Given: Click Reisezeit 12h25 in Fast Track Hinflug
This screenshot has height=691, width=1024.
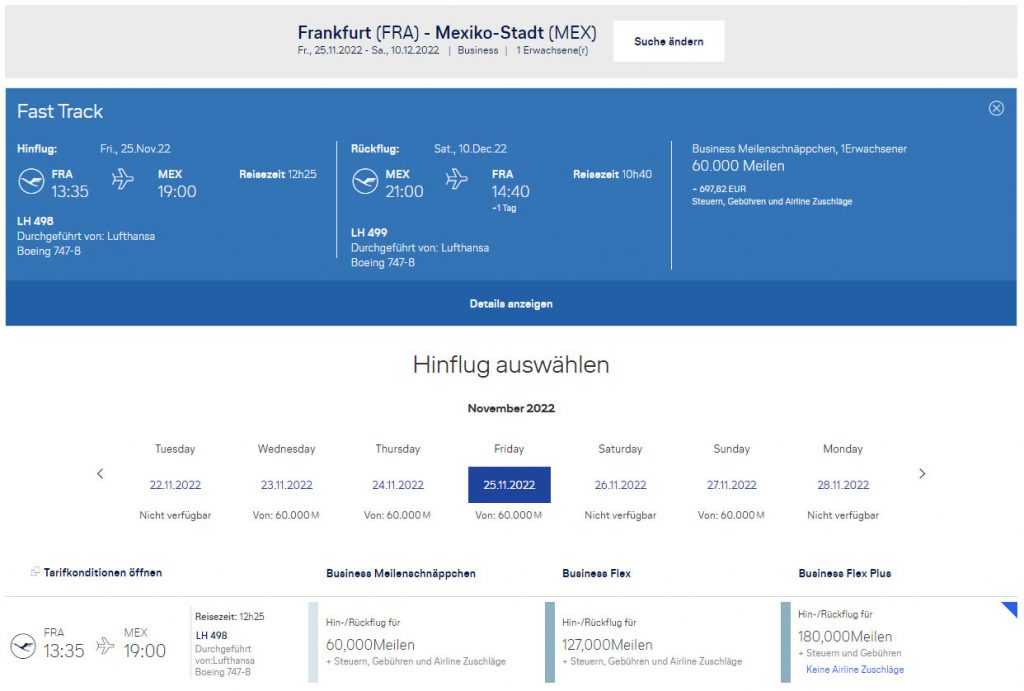Looking at the screenshot, I should (x=278, y=174).
